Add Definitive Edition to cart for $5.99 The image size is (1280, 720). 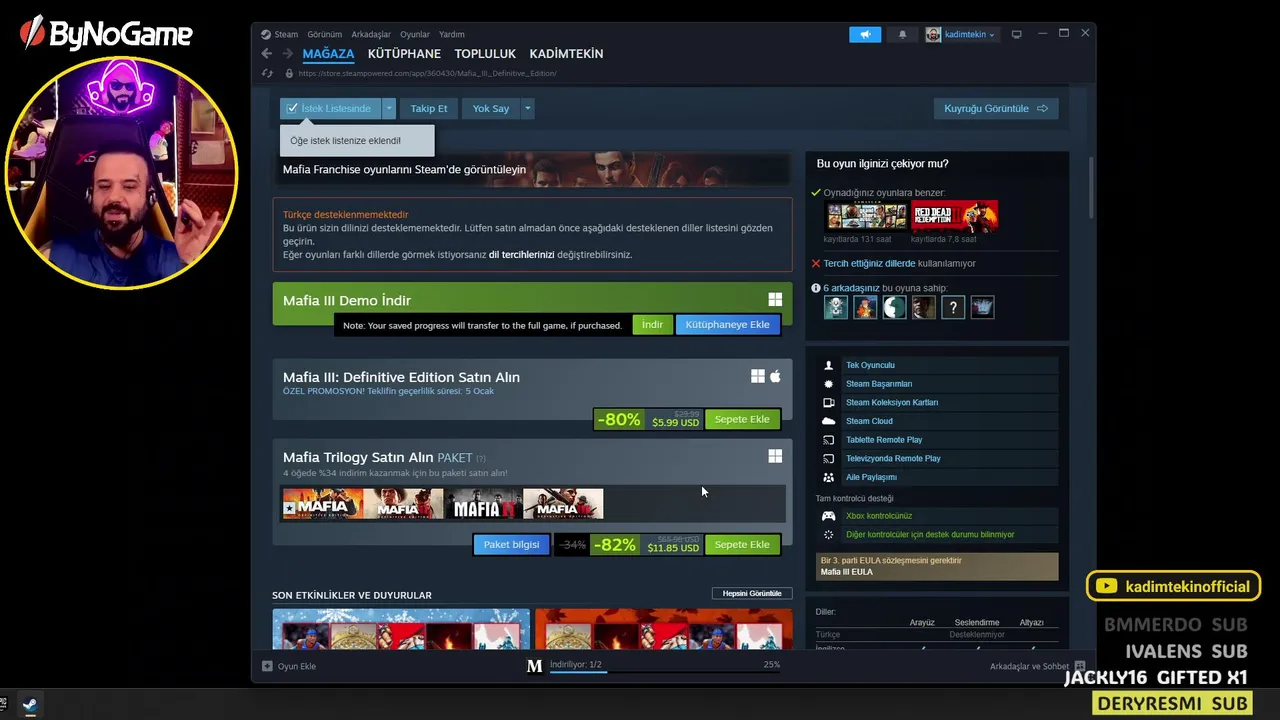click(x=742, y=419)
